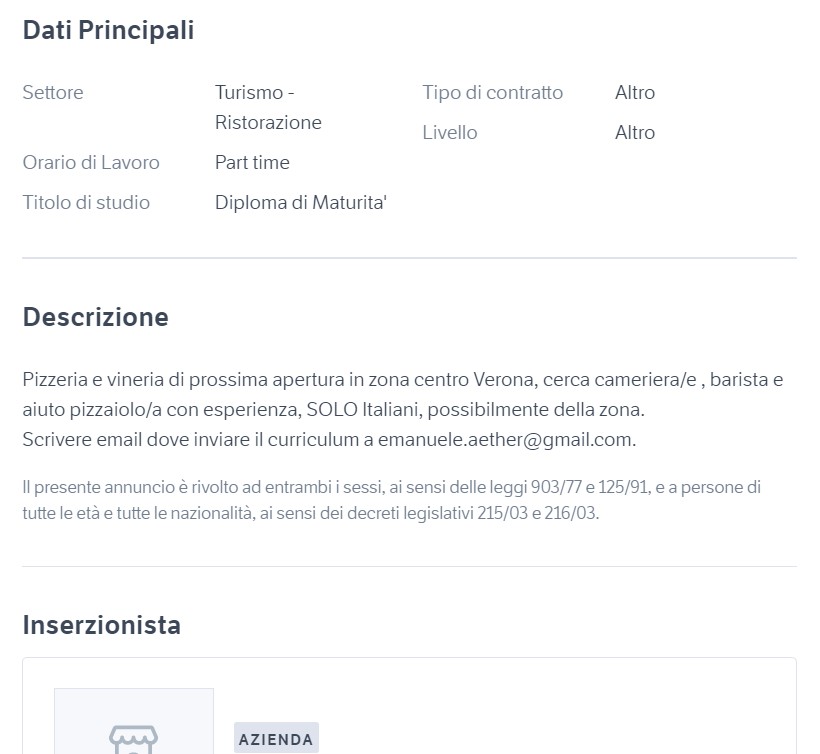The height and width of the screenshot is (754, 820).
Task: Click the Orario di Lavoro label
Action: pyautogui.click(x=91, y=163)
